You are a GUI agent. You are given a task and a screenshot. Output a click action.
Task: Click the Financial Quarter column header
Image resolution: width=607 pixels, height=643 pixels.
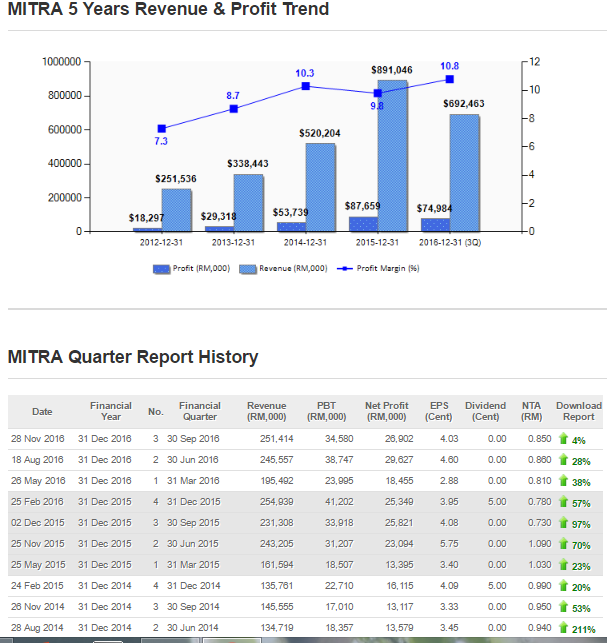[200, 411]
